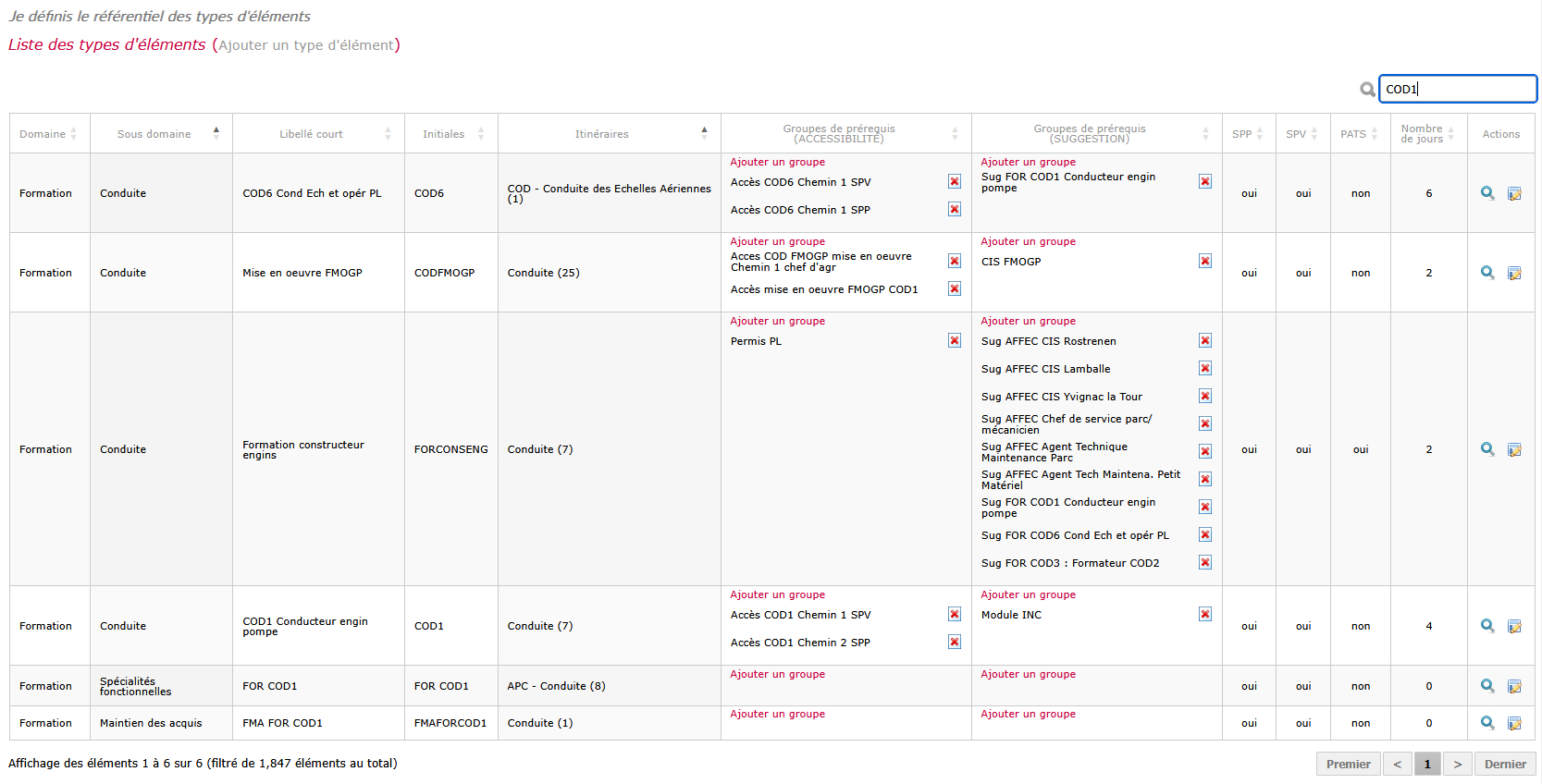View details of CODFMOGP row
This screenshot has height=784, width=1542.
point(1487,273)
